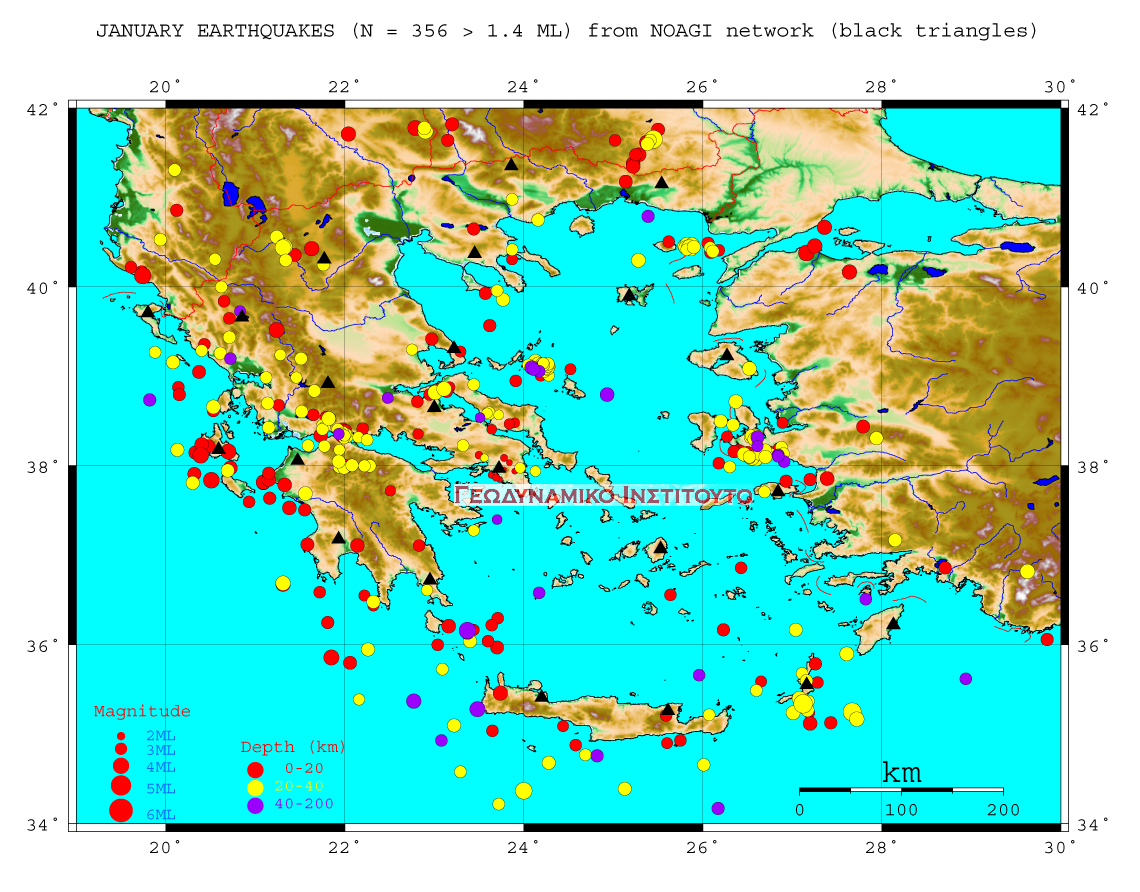This screenshot has width=1140, height=892.
Task: Click the right axis "40°" latitude label
Action: tap(1093, 289)
